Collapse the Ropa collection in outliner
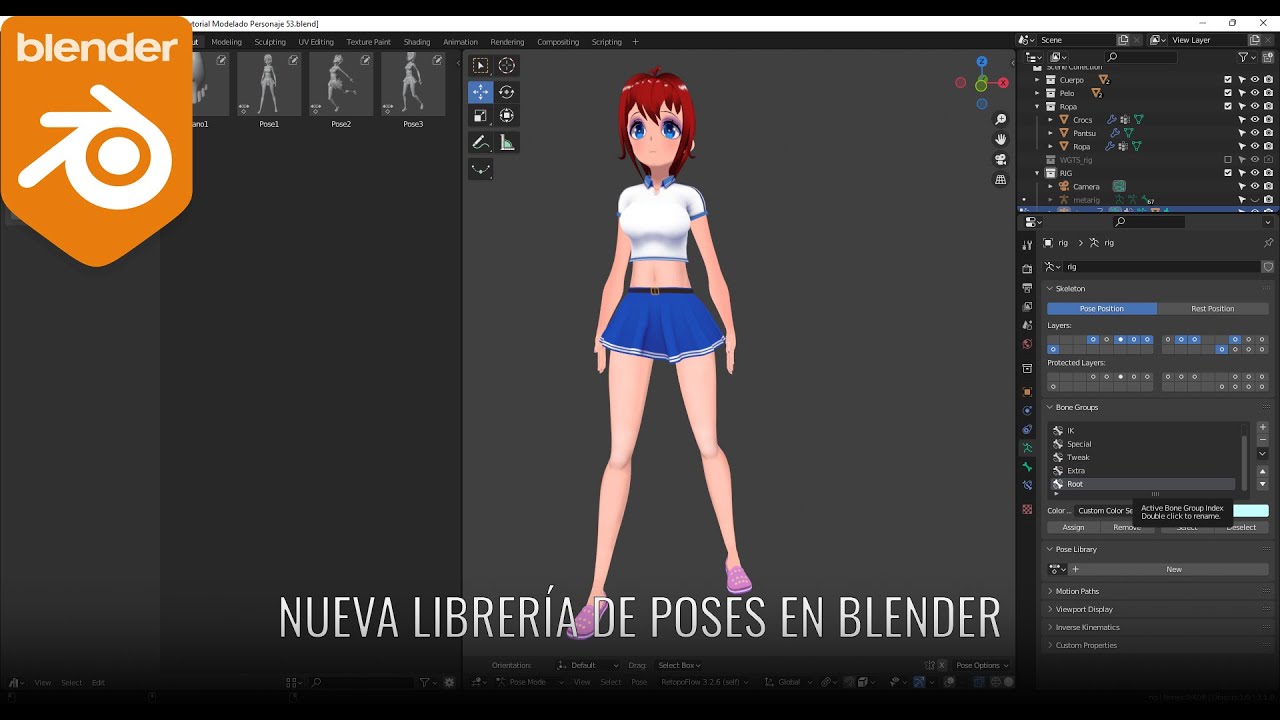Image resolution: width=1280 pixels, height=720 pixels. click(1037, 106)
